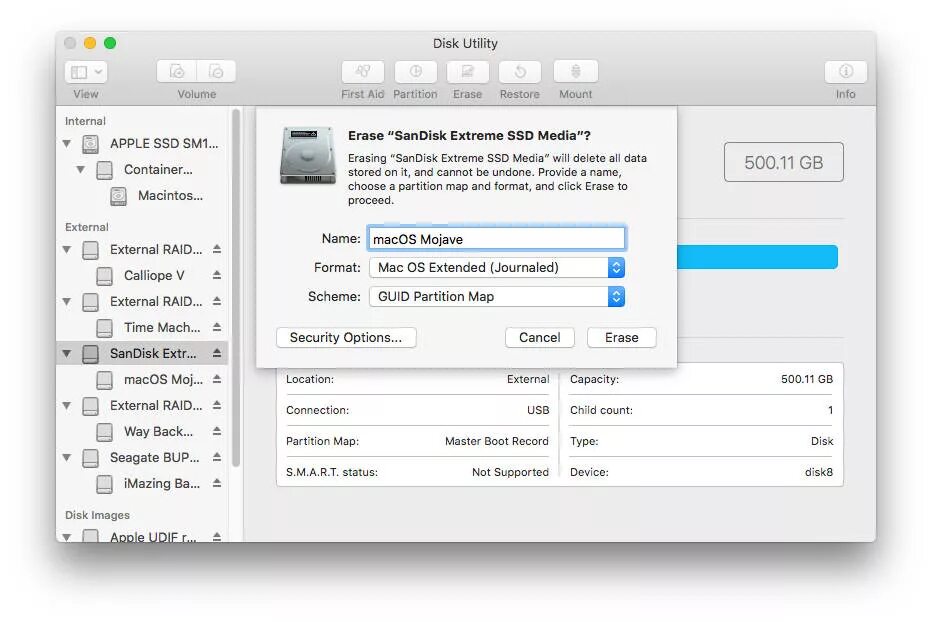The image size is (932, 622).
Task: Select macOS Moj... volume in sidebar
Action: 163,379
